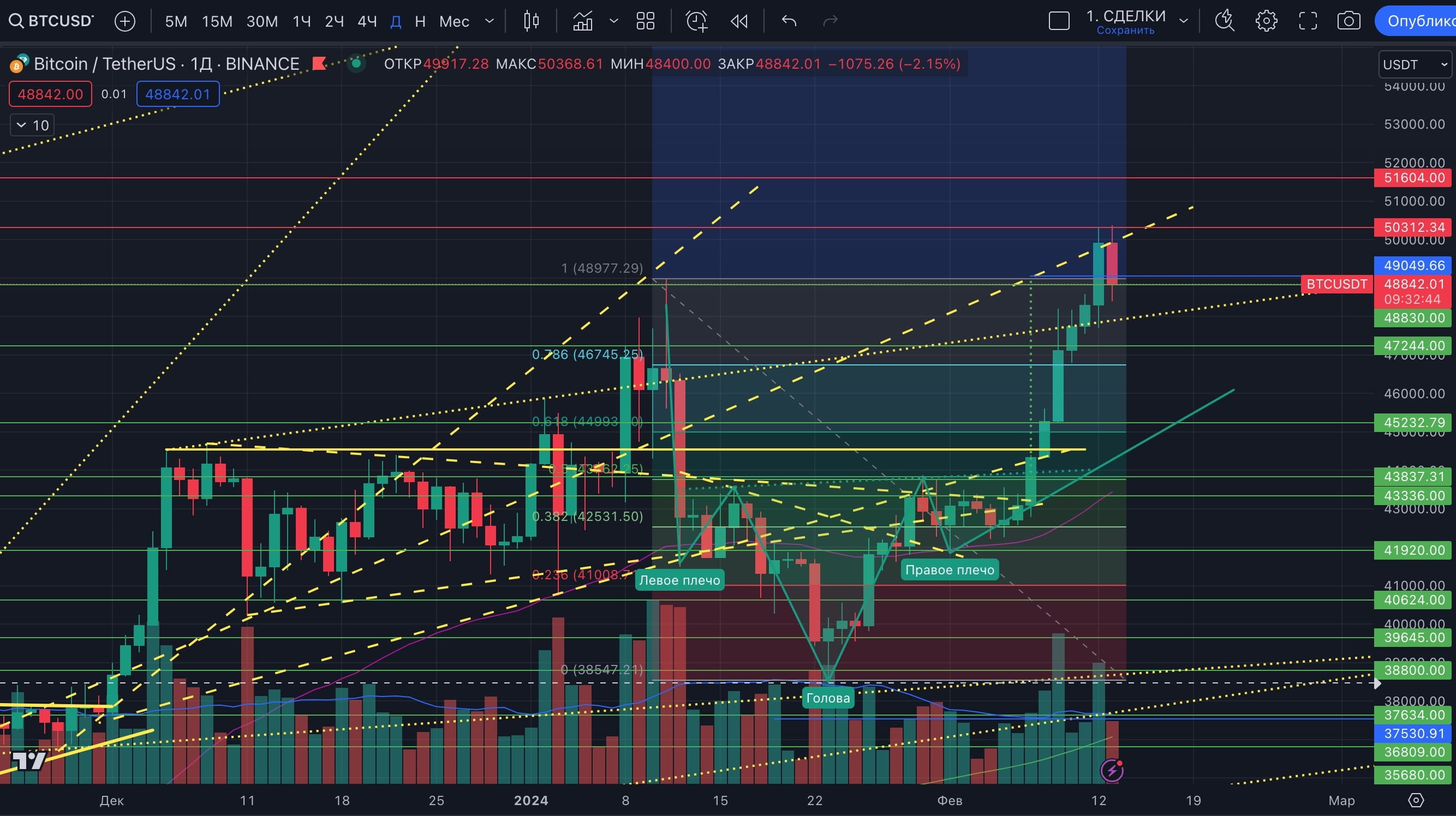Image resolution: width=1456 pixels, height=816 pixels.
Task: Open the USDT currency dropdown
Action: coord(1415,64)
